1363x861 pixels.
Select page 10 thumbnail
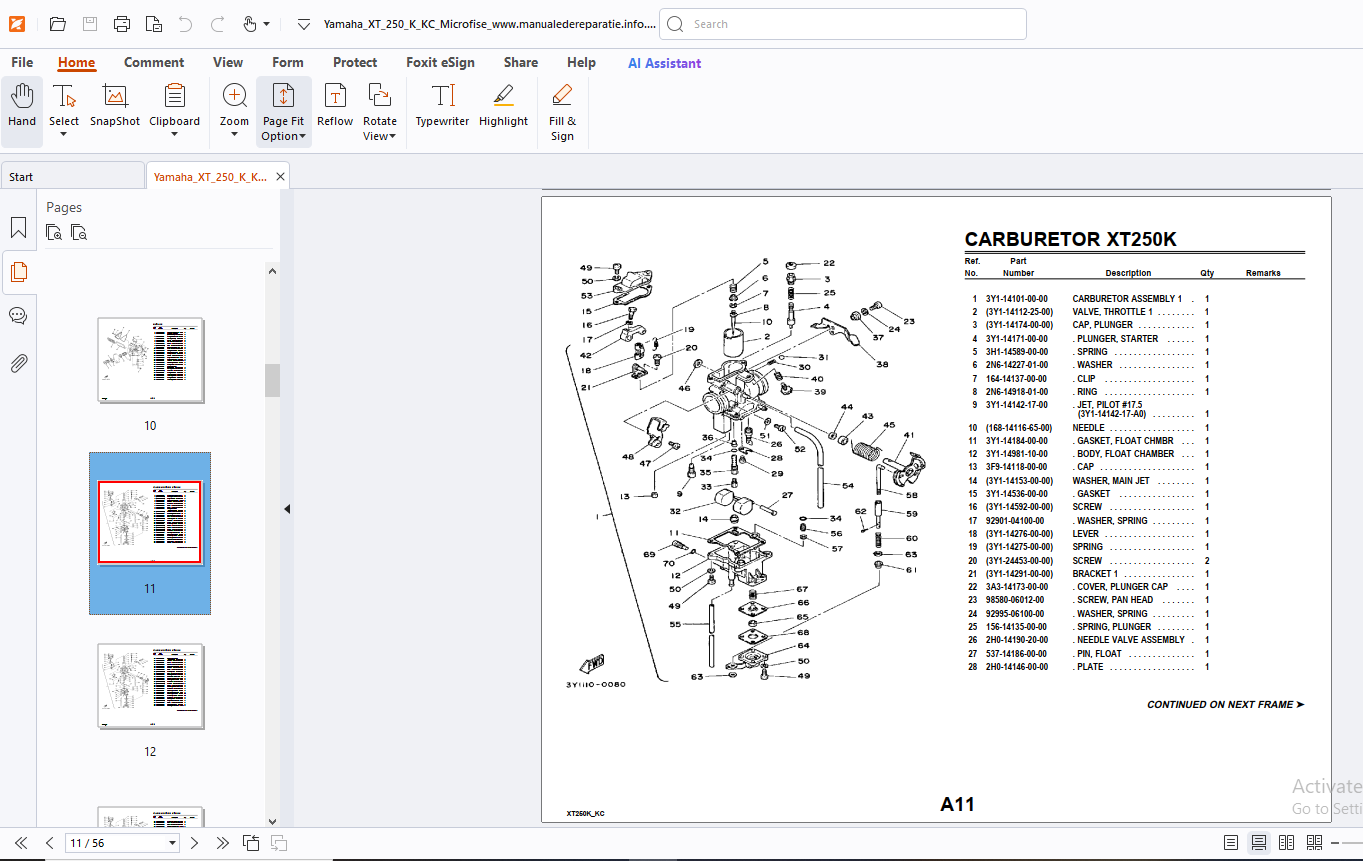150,360
